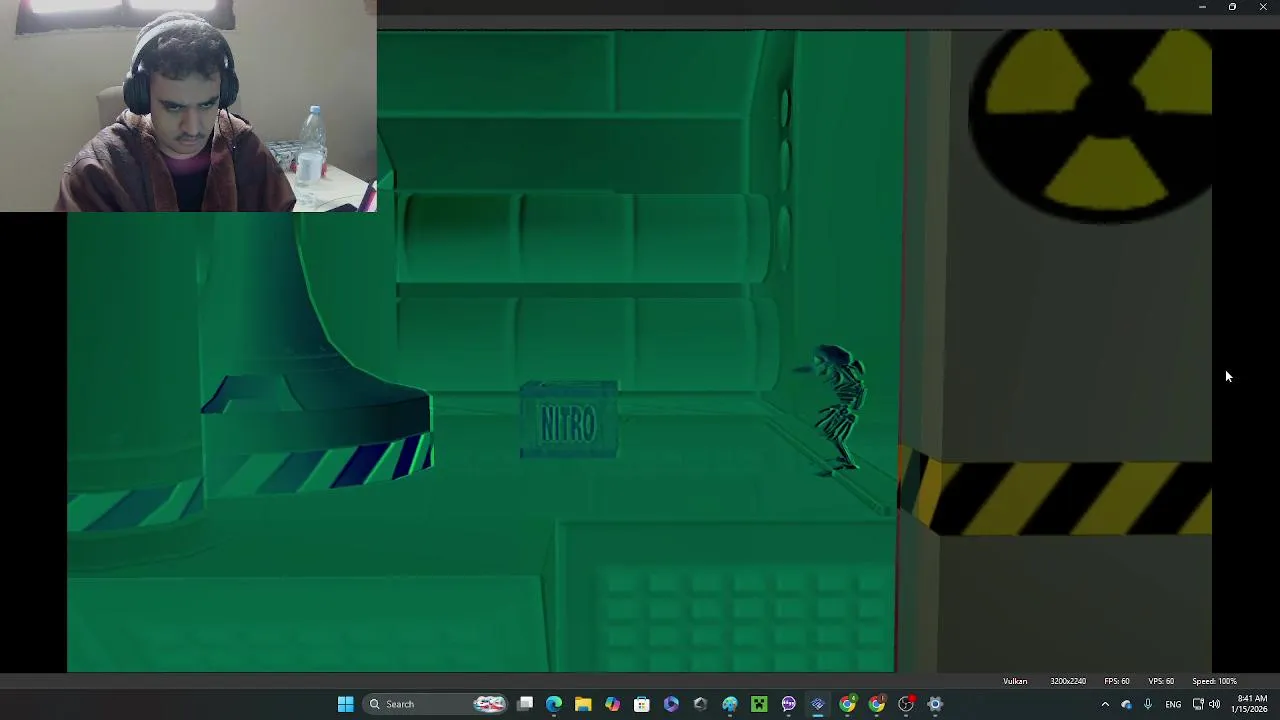This screenshot has height=720, width=1280.
Task: Switch input language via ENG indicator
Action: (1173, 704)
